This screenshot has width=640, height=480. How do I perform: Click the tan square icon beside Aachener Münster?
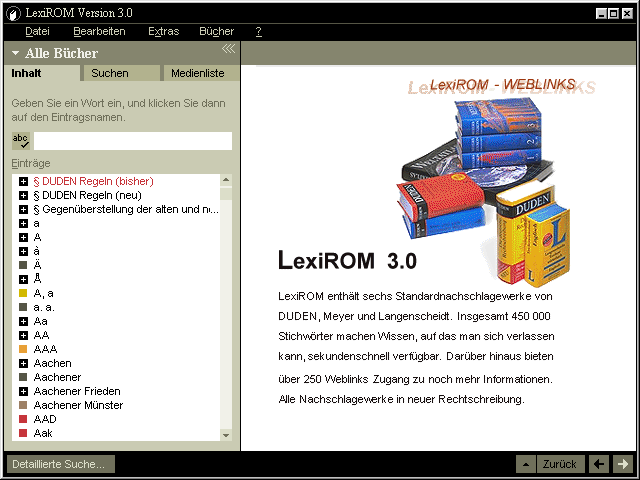[23, 405]
